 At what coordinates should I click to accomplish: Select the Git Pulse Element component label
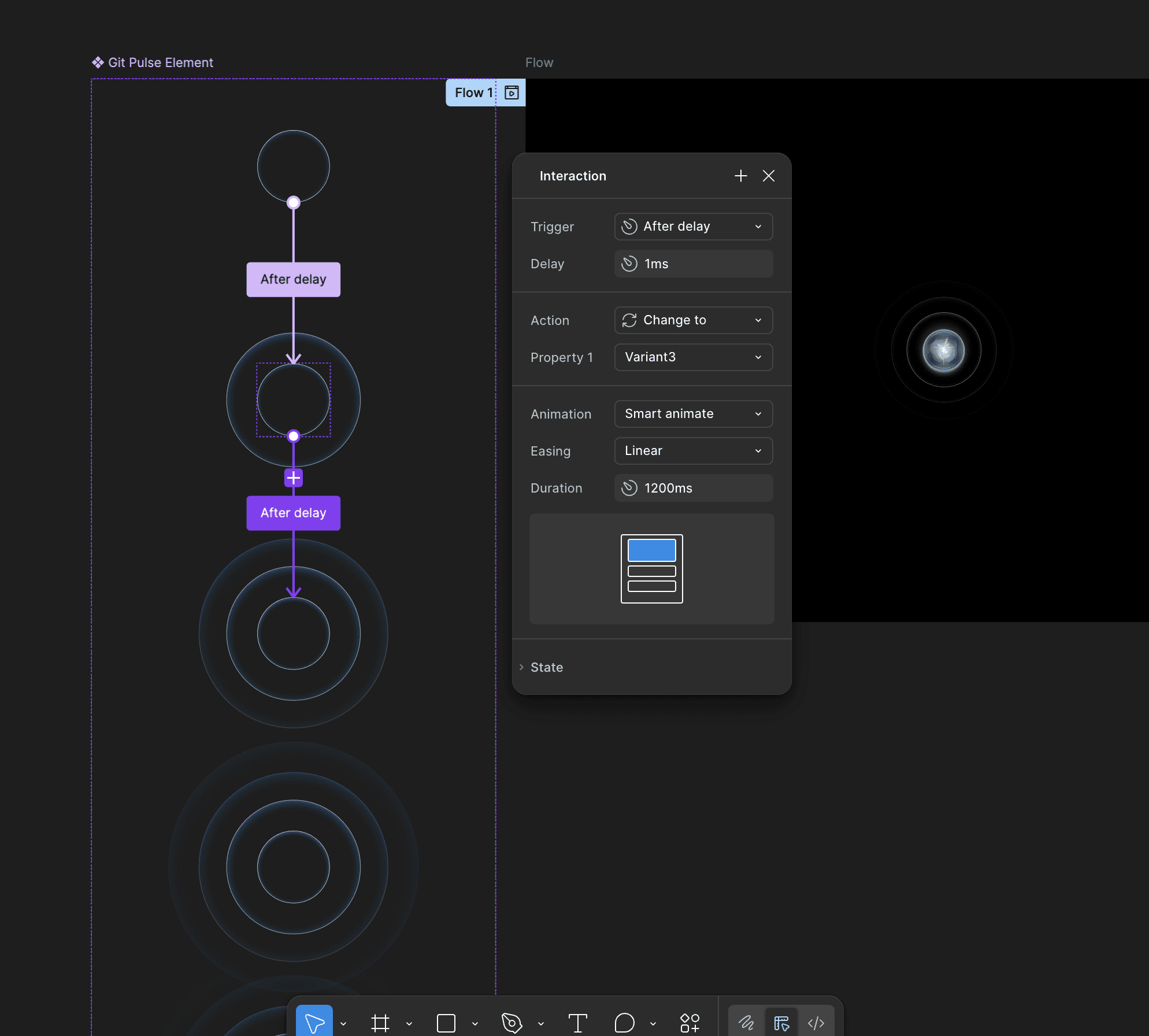pos(160,62)
